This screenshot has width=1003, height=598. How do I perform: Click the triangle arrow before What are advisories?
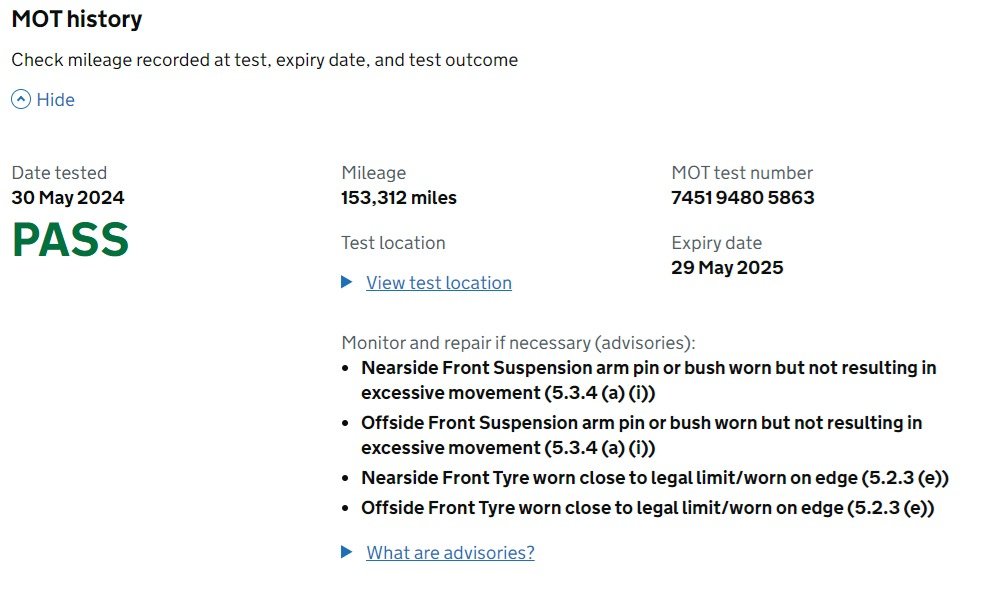click(347, 552)
